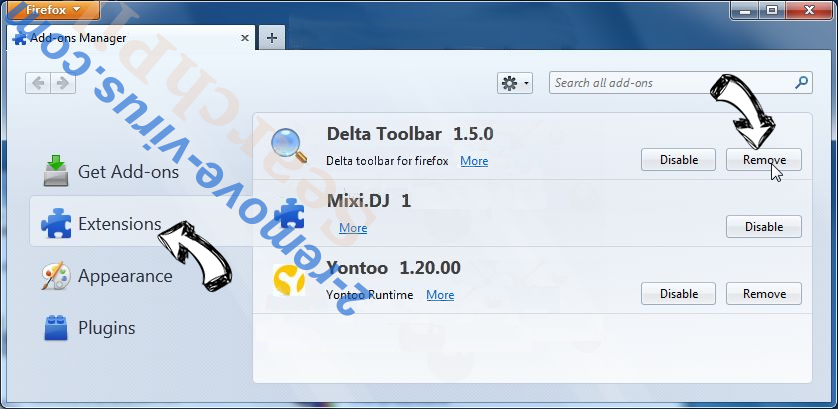Open the gear tools dropdown
838x409 pixels.
click(x=515, y=83)
